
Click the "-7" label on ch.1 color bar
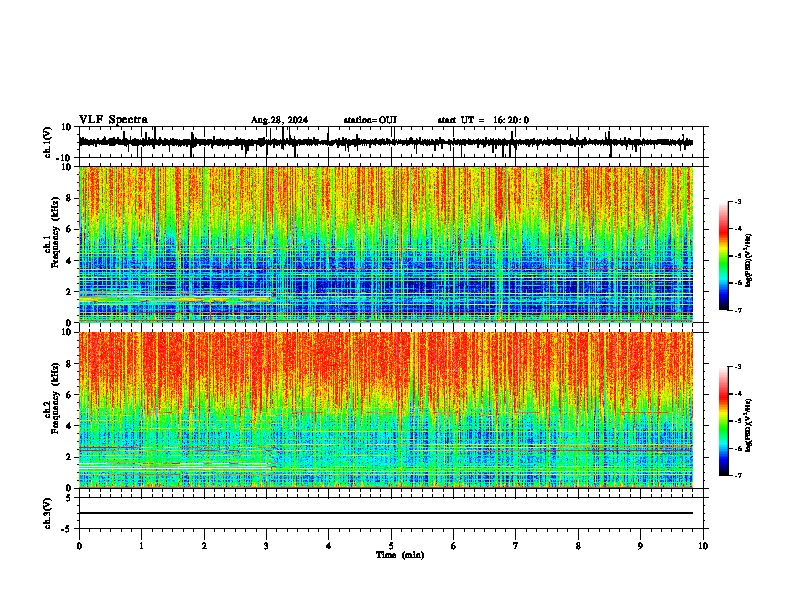(x=738, y=310)
